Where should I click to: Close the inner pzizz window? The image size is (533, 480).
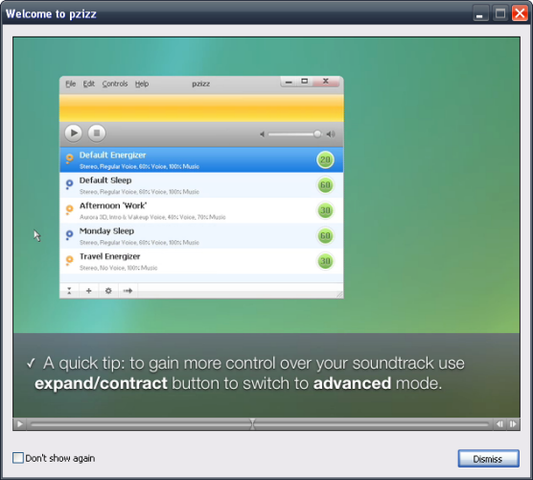326,81
